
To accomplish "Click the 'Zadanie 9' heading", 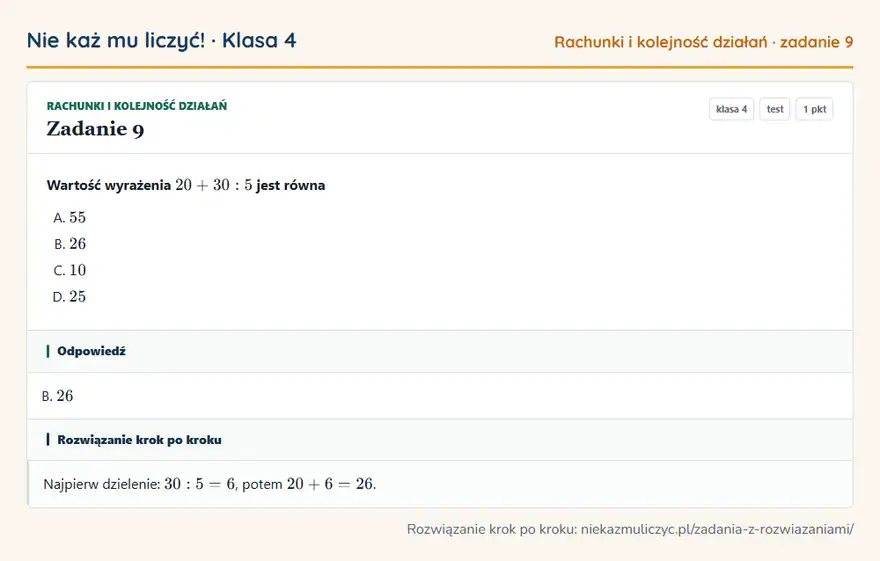I will pyautogui.click(x=95, y=129).
